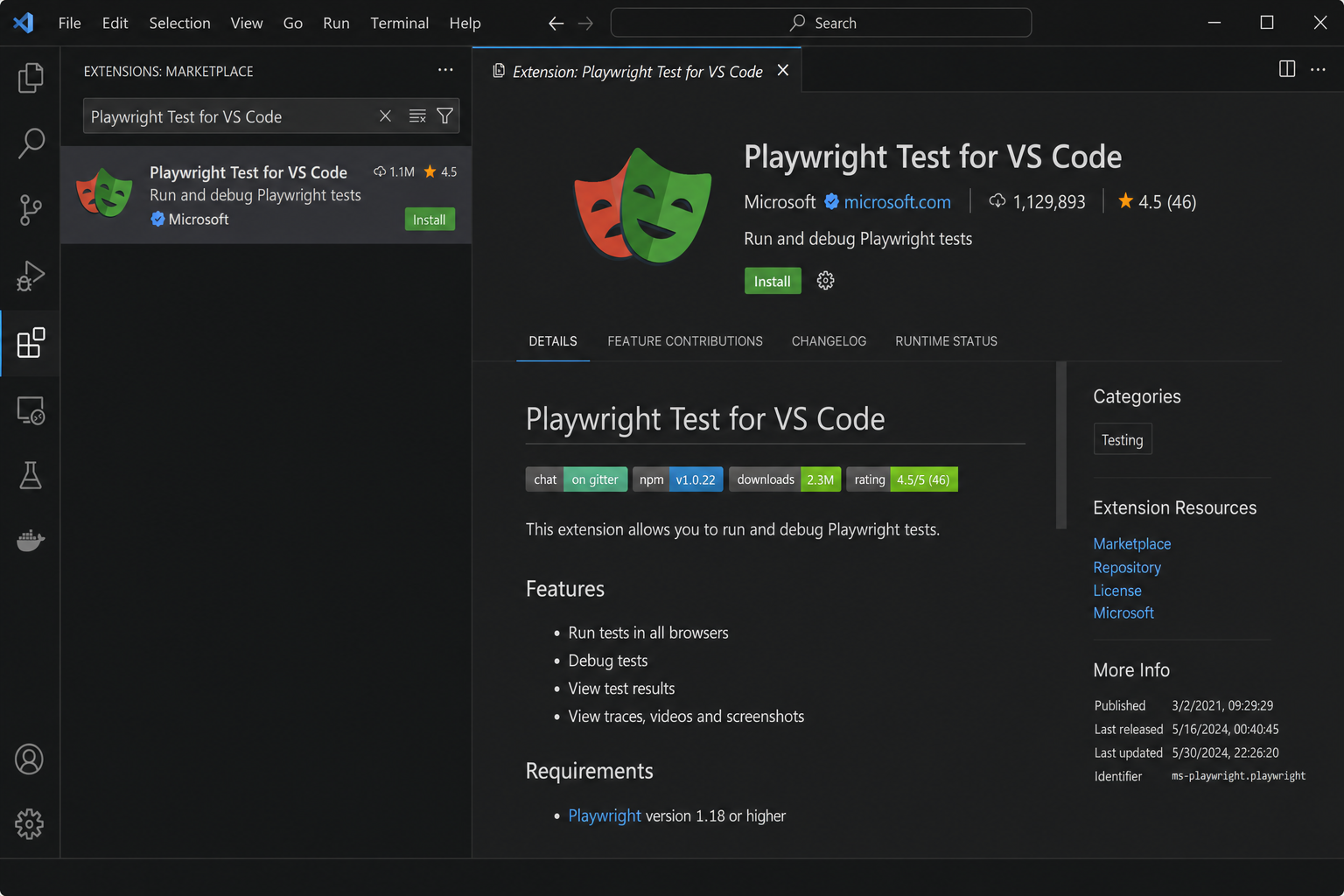Screen dimensions: 1344x896
Task: Click the Playwright masks logo in details
Action: pyautogui.click(x=642, y=206)
